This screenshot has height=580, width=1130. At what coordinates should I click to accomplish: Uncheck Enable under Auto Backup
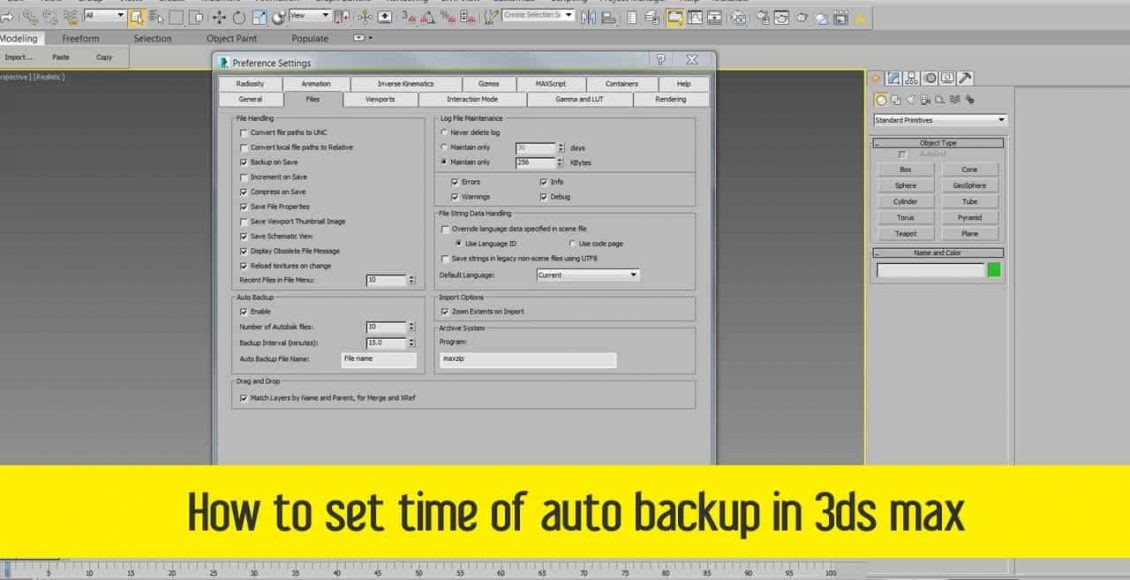[x=244, y=311]
